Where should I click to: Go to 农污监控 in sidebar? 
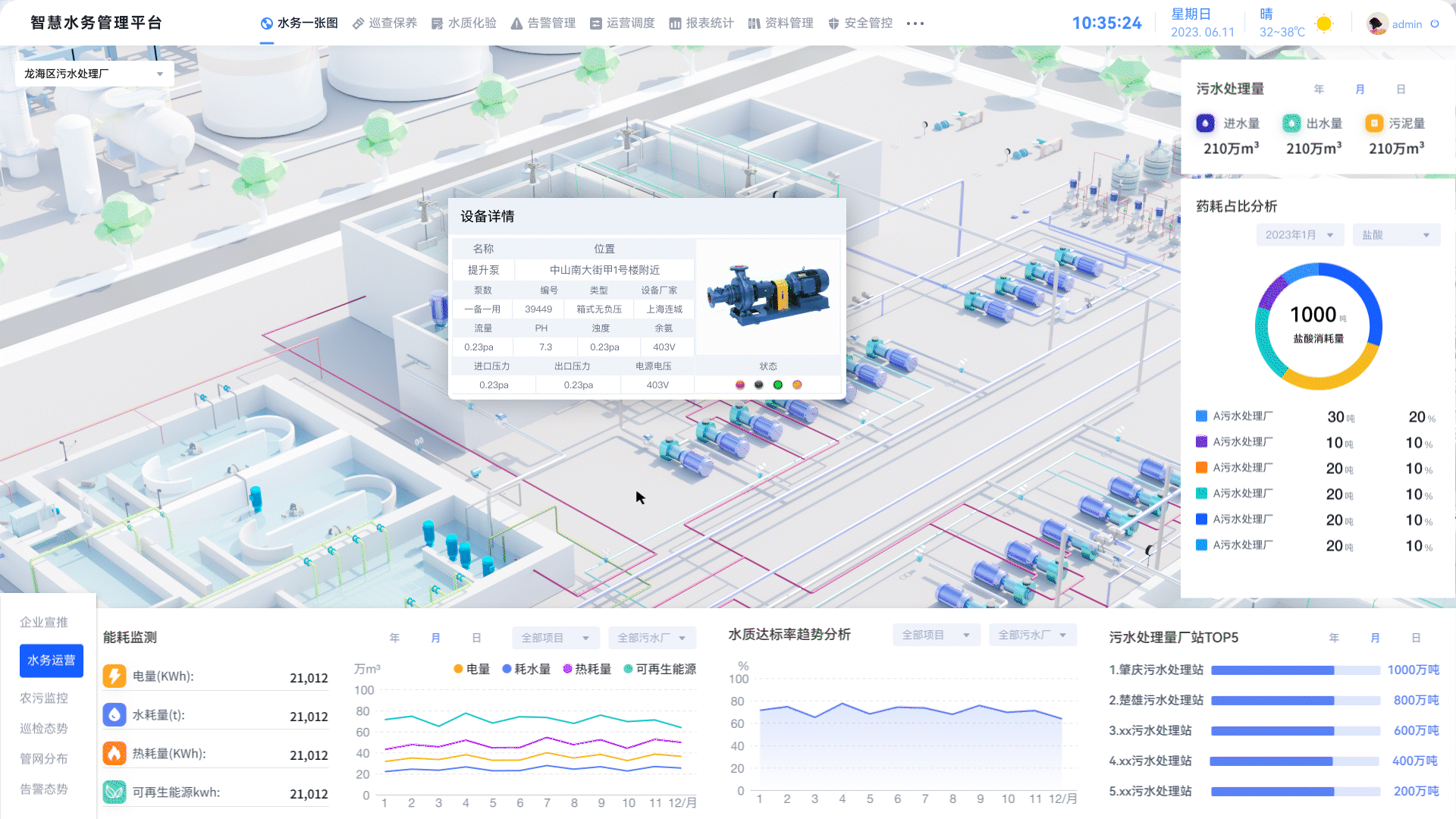(44, 698)
